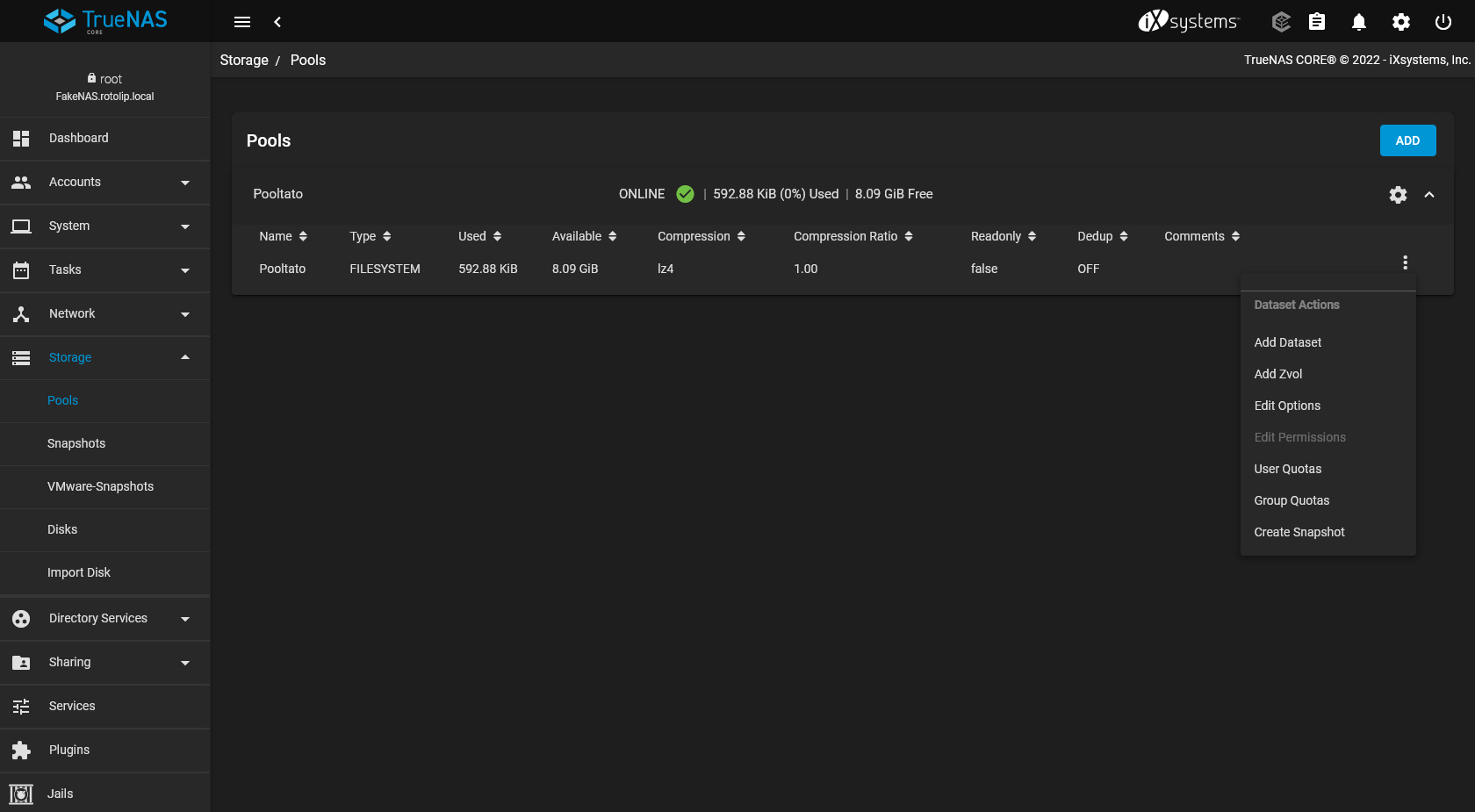This screenshot has height=812, width=1475.
Task: Open the alerts bell notification icon
Action: click(x=1359, y=22)
